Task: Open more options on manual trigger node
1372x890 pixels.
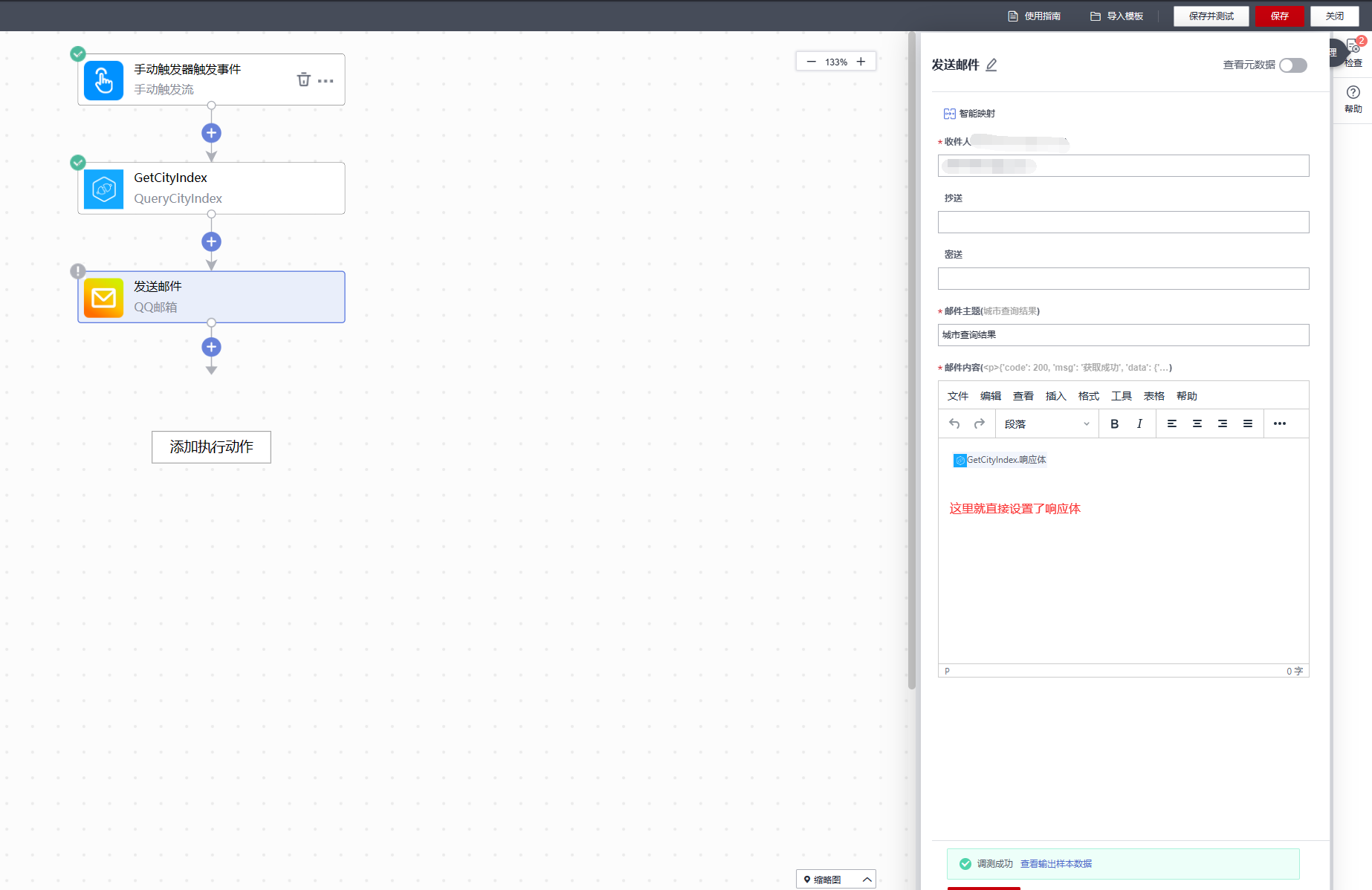Action: click(326, 80)
